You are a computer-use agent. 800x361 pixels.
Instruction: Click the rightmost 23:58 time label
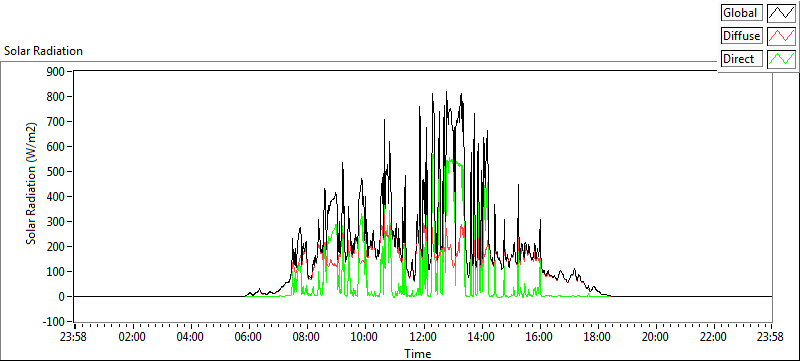coord(771,337)
